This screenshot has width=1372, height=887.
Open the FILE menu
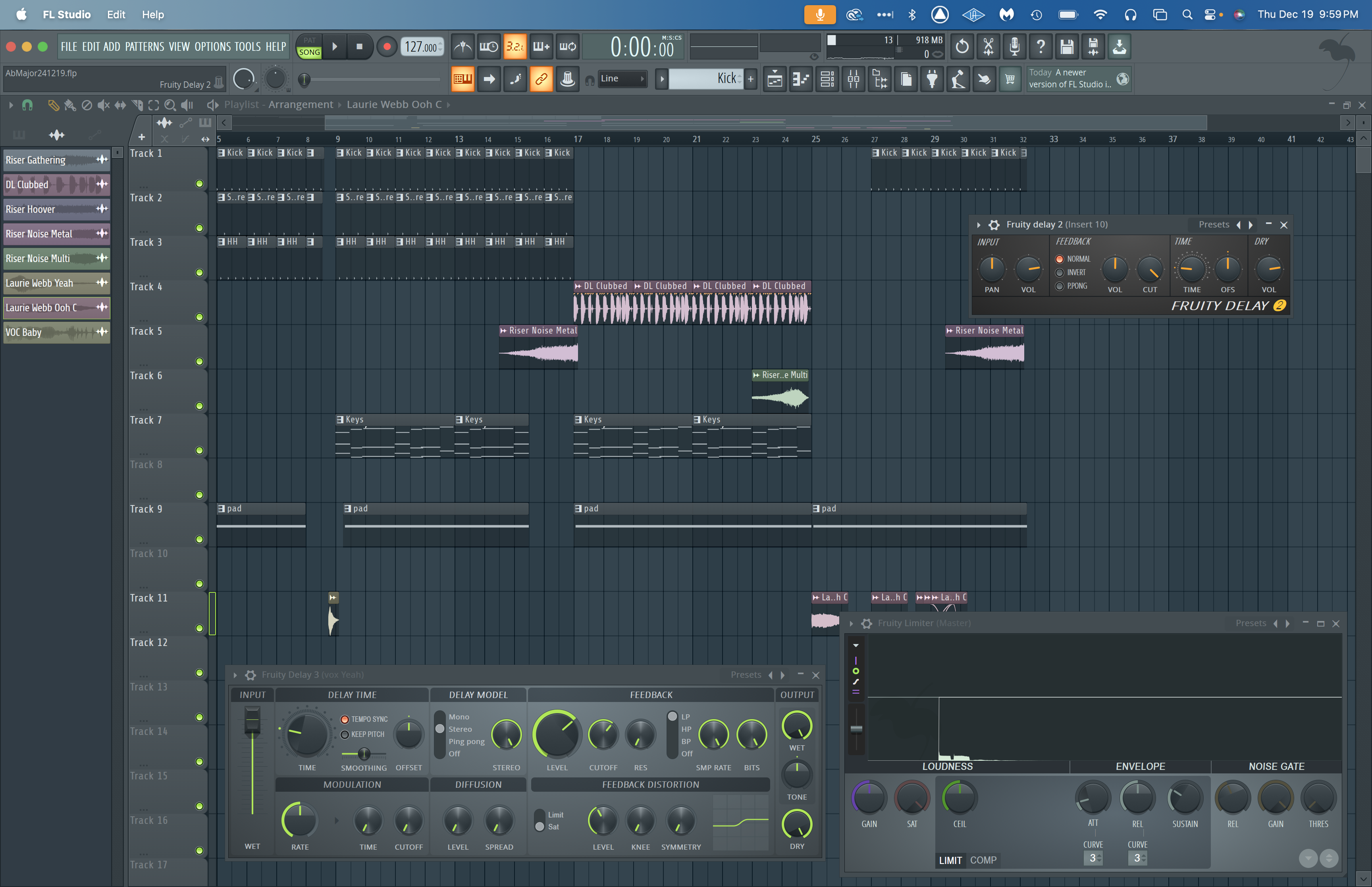69,47
